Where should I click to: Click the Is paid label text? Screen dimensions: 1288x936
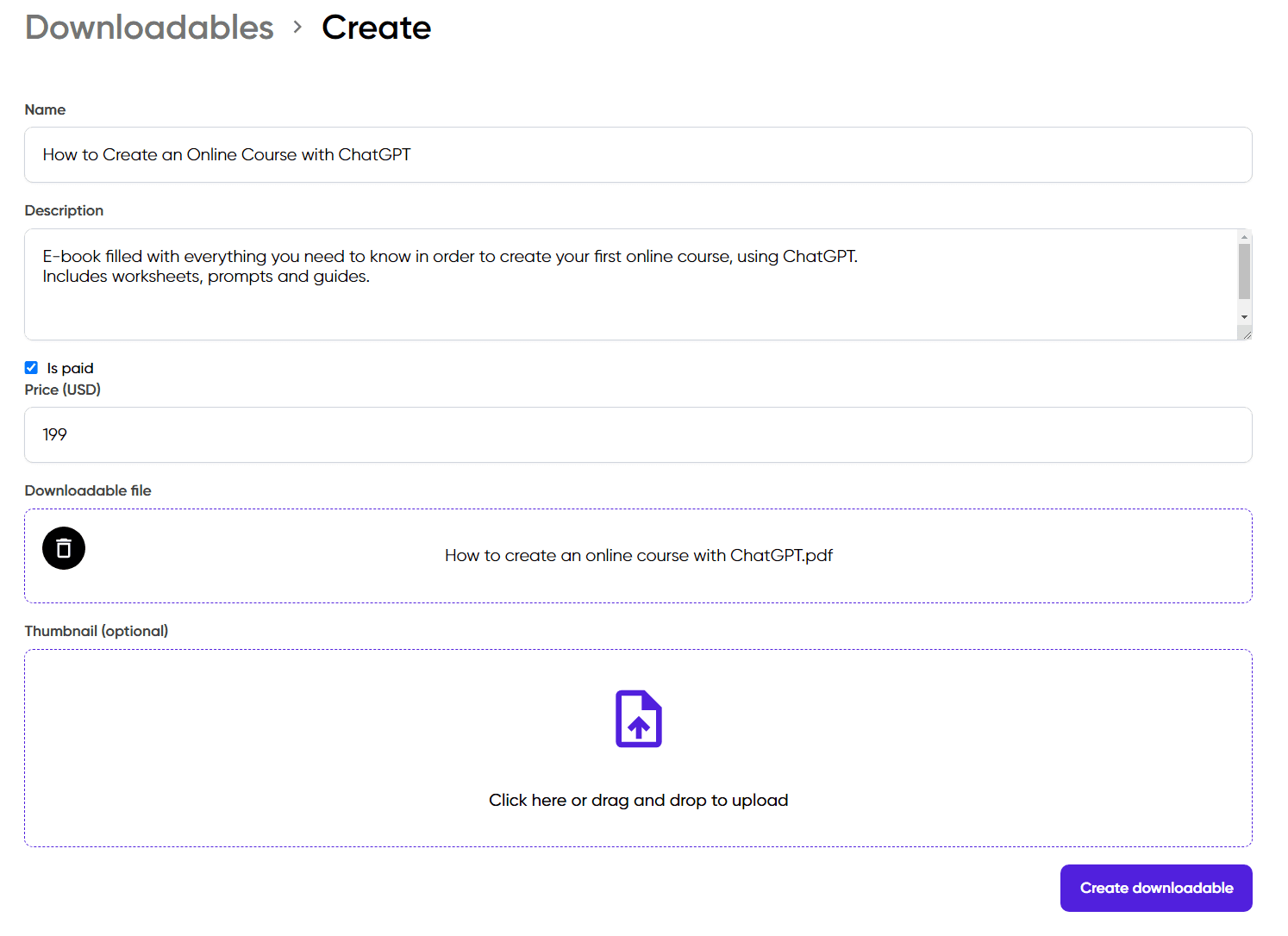(70, 368)
